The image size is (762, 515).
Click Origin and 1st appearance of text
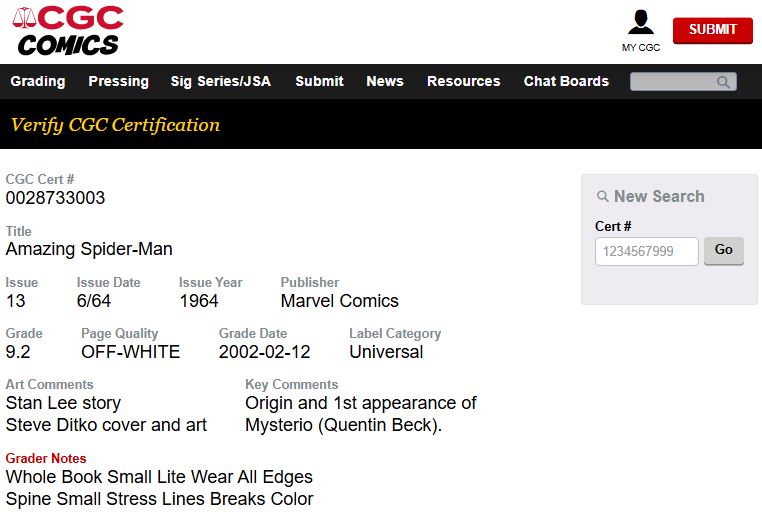coord(361,403)
